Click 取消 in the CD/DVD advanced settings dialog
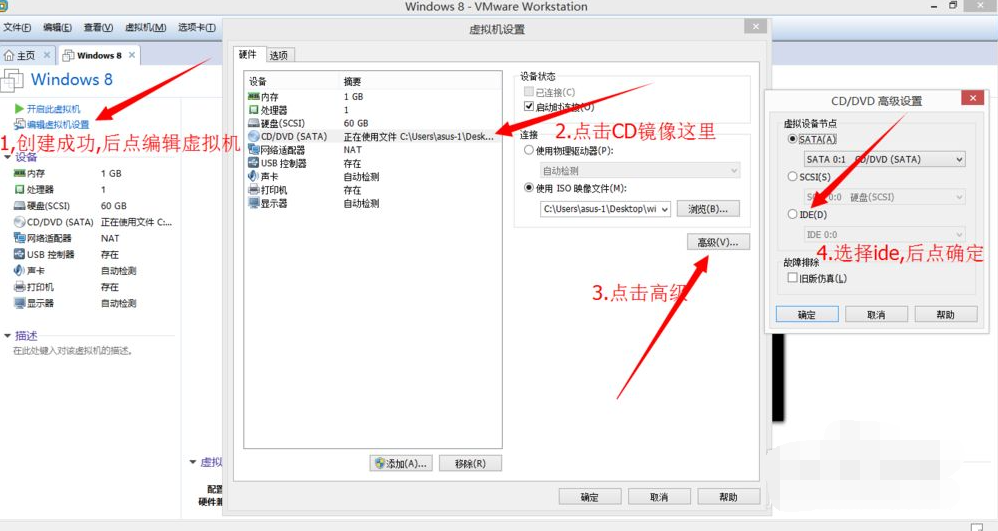 (876, 315)
